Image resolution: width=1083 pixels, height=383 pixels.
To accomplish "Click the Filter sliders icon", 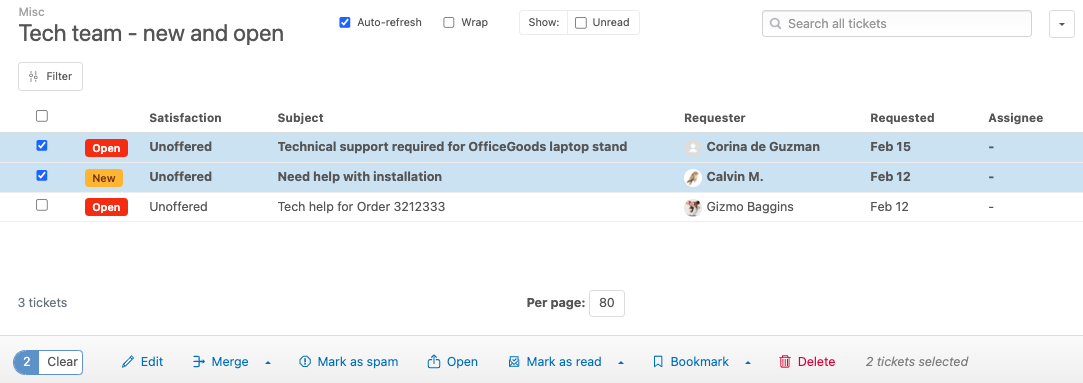I will tap(33, 77).
